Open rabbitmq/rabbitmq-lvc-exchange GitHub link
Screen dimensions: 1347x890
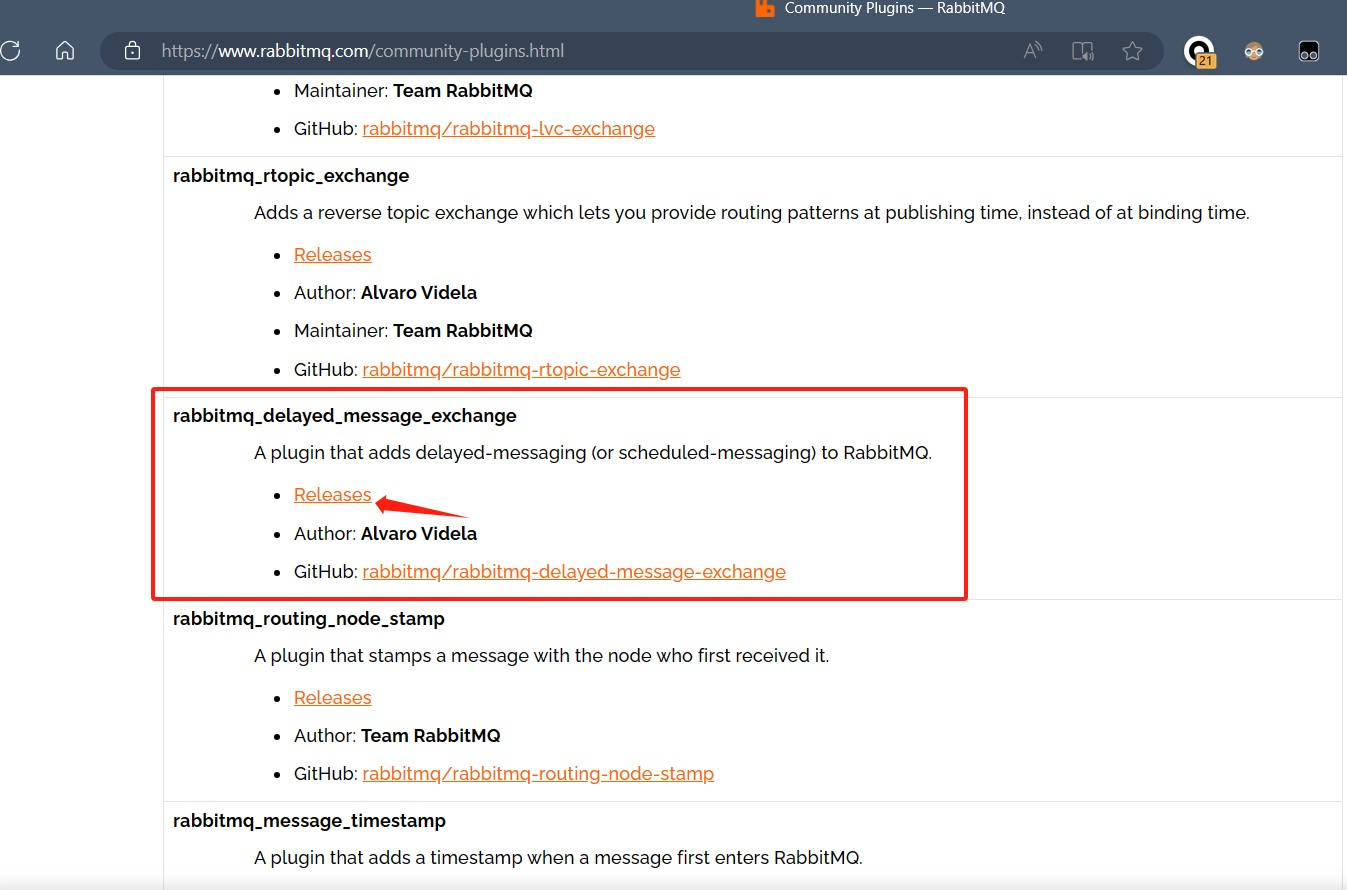508,129
